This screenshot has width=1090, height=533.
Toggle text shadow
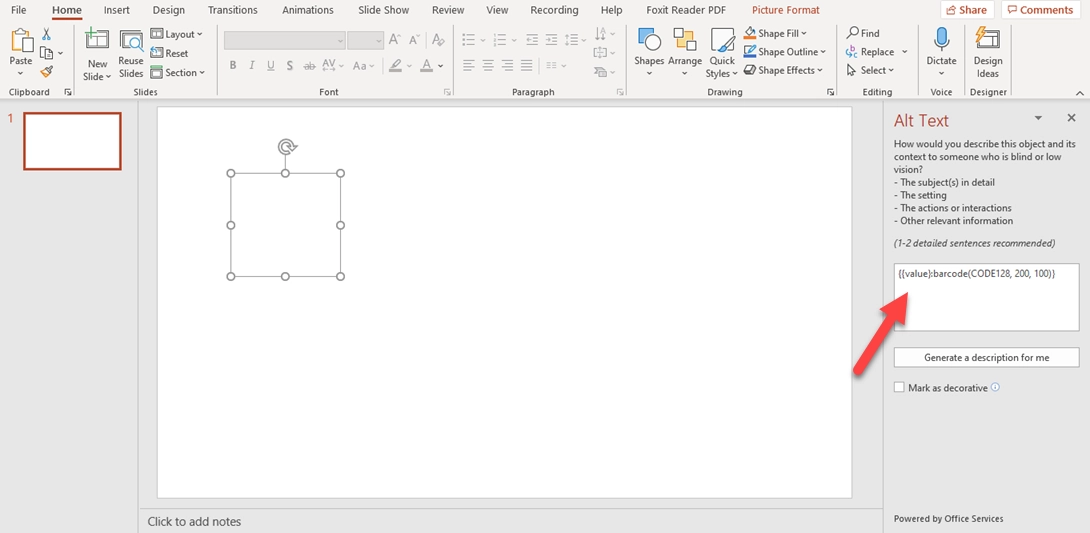(290, 65)
